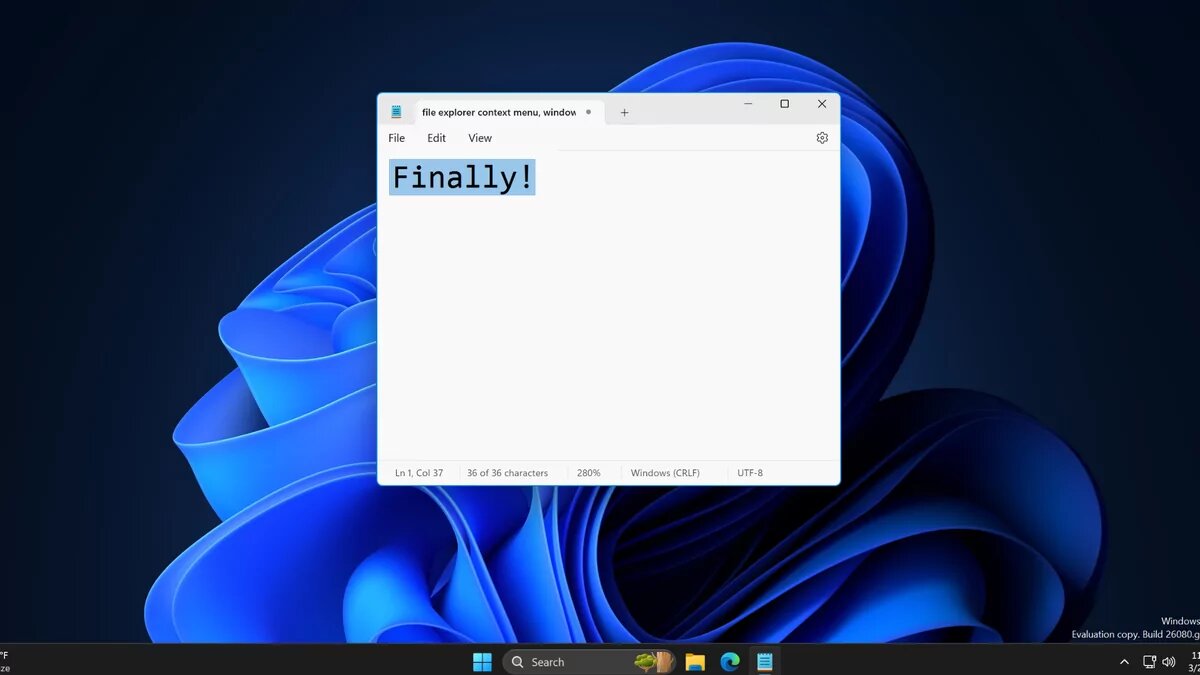This screenshot has height=675, width=1200.
Task: Launch Microsoft Edge from the taskbar
Action: [x=730, y=662]
